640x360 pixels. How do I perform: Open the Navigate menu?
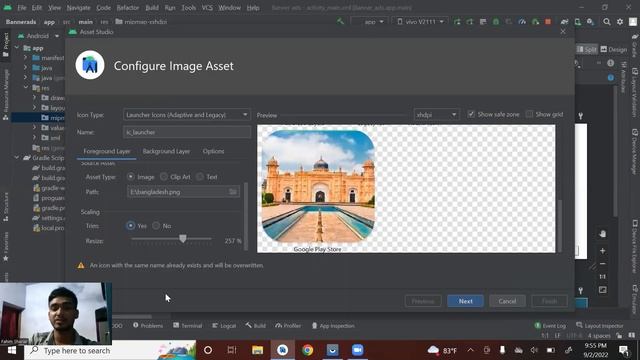pyautogui.click(x=78, y=7)
